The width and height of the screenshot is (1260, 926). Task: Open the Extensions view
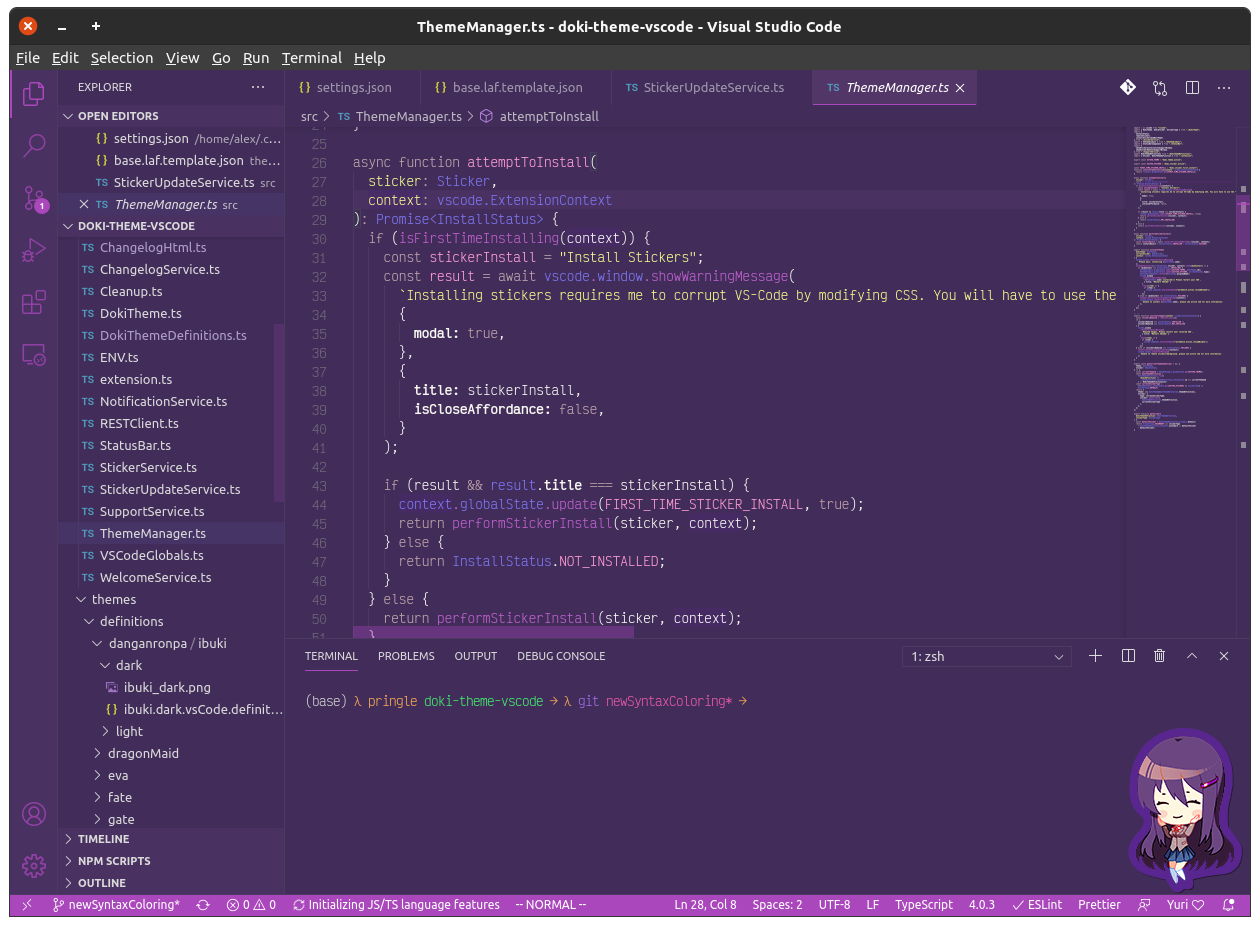pyautogui.click(x=34, y=302)
